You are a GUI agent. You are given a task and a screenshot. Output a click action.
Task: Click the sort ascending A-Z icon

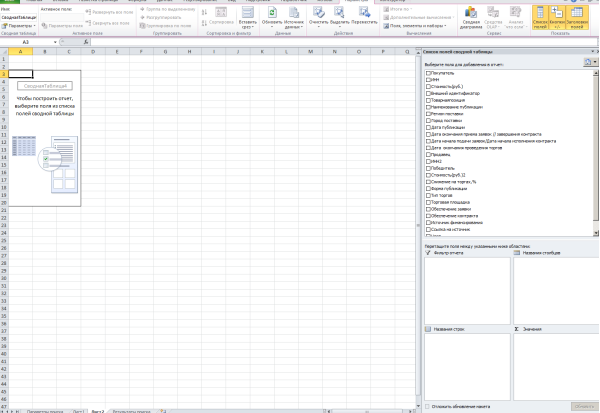tap(204, 12)
